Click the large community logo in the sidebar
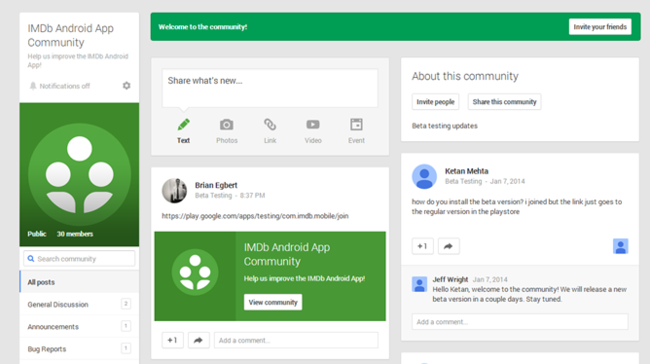 [79, 175]
